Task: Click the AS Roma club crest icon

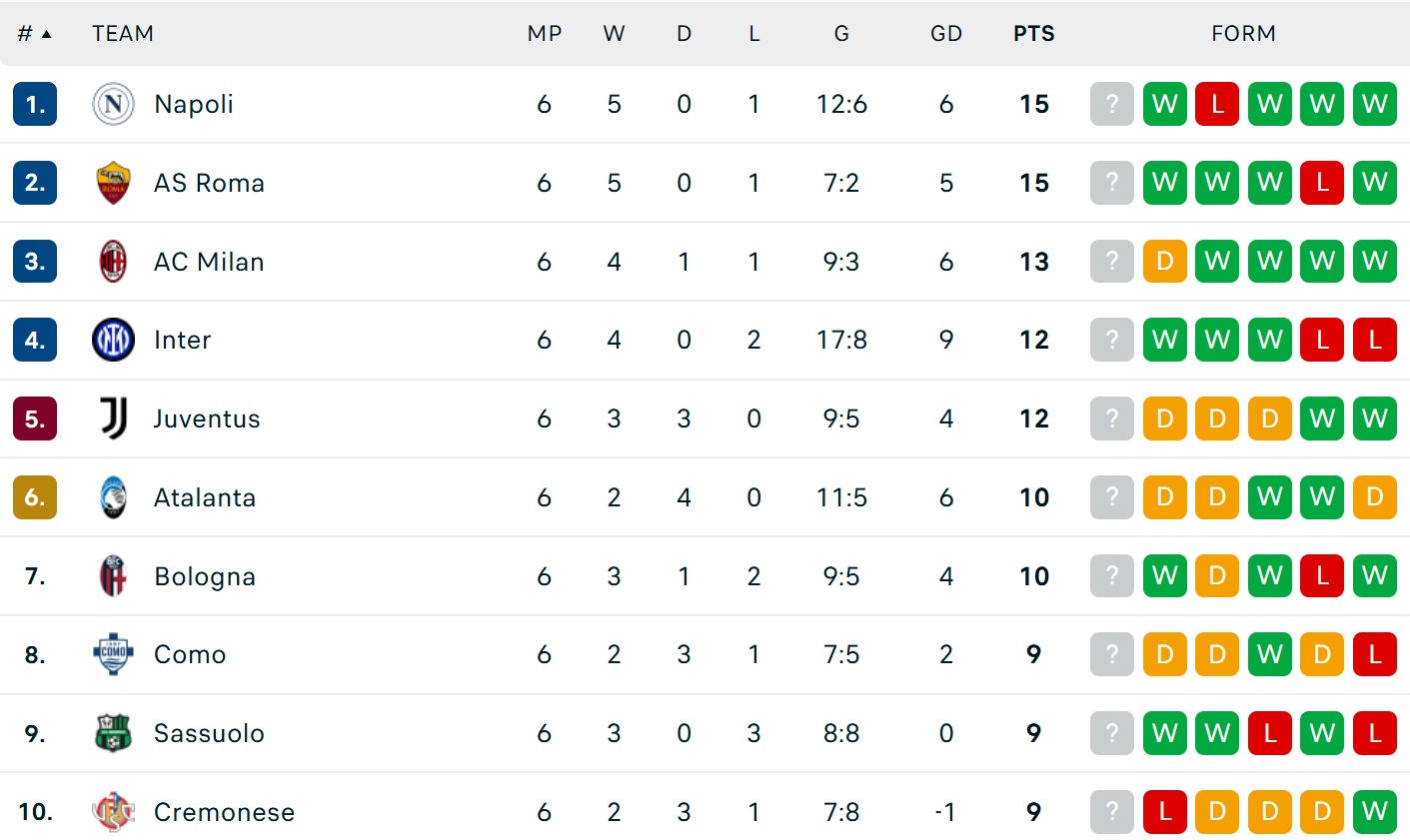Action: [113, 183]
